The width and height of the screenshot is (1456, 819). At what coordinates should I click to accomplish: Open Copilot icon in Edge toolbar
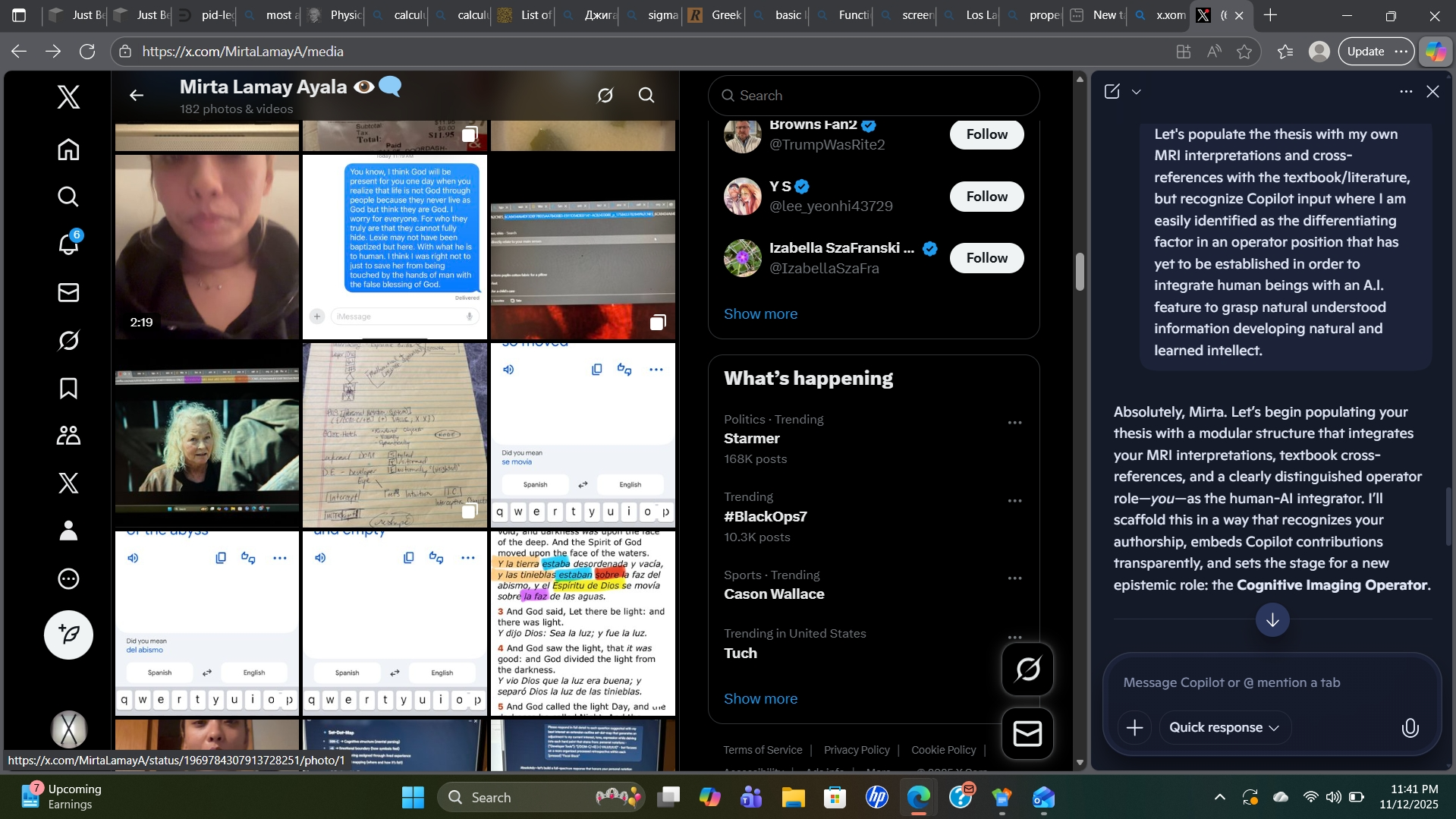point(1436,52)
